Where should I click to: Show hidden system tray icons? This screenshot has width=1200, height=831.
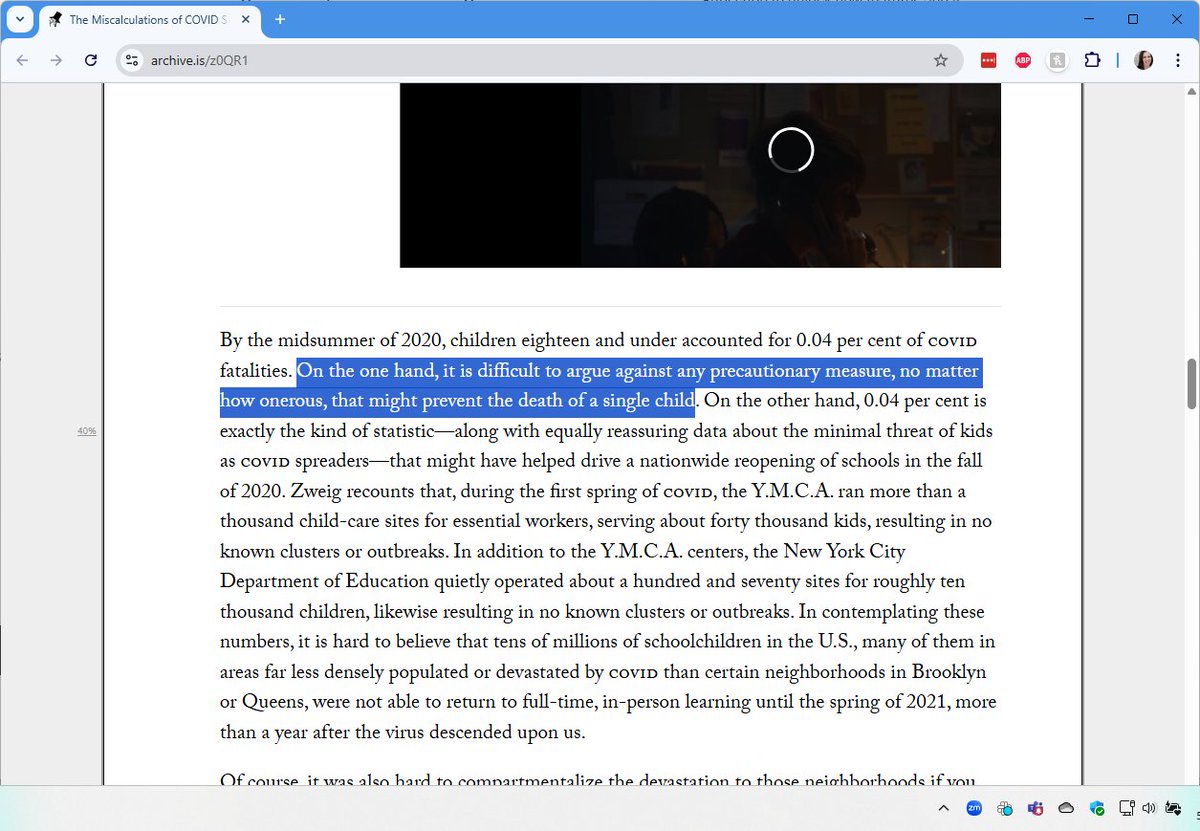tap(943, 808)
